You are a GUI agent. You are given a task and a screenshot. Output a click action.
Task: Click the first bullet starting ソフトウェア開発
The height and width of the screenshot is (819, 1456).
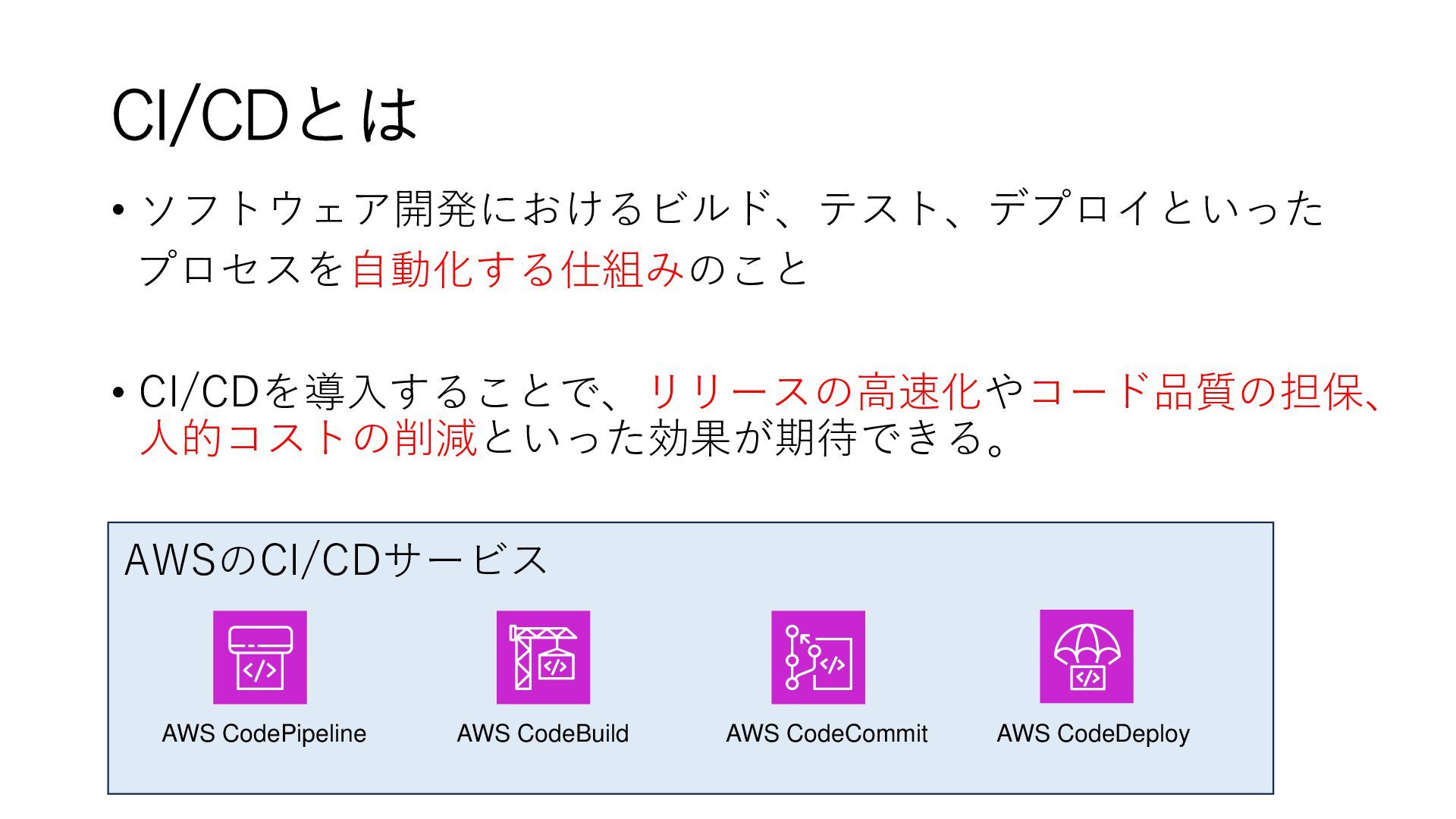pos(732,239)
